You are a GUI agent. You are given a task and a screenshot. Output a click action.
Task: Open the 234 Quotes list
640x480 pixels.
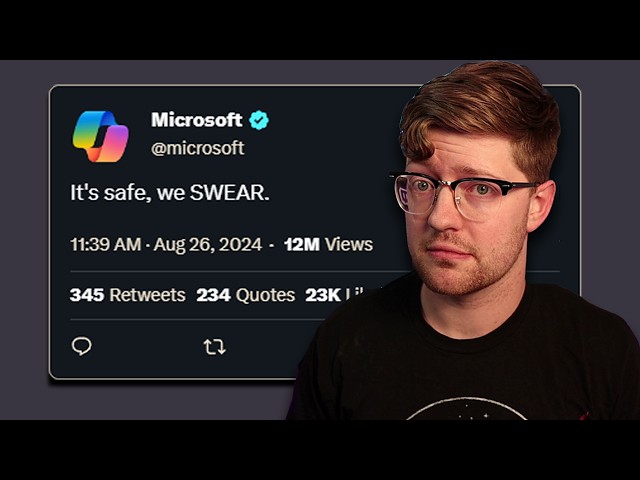click(x=246, y=295)
